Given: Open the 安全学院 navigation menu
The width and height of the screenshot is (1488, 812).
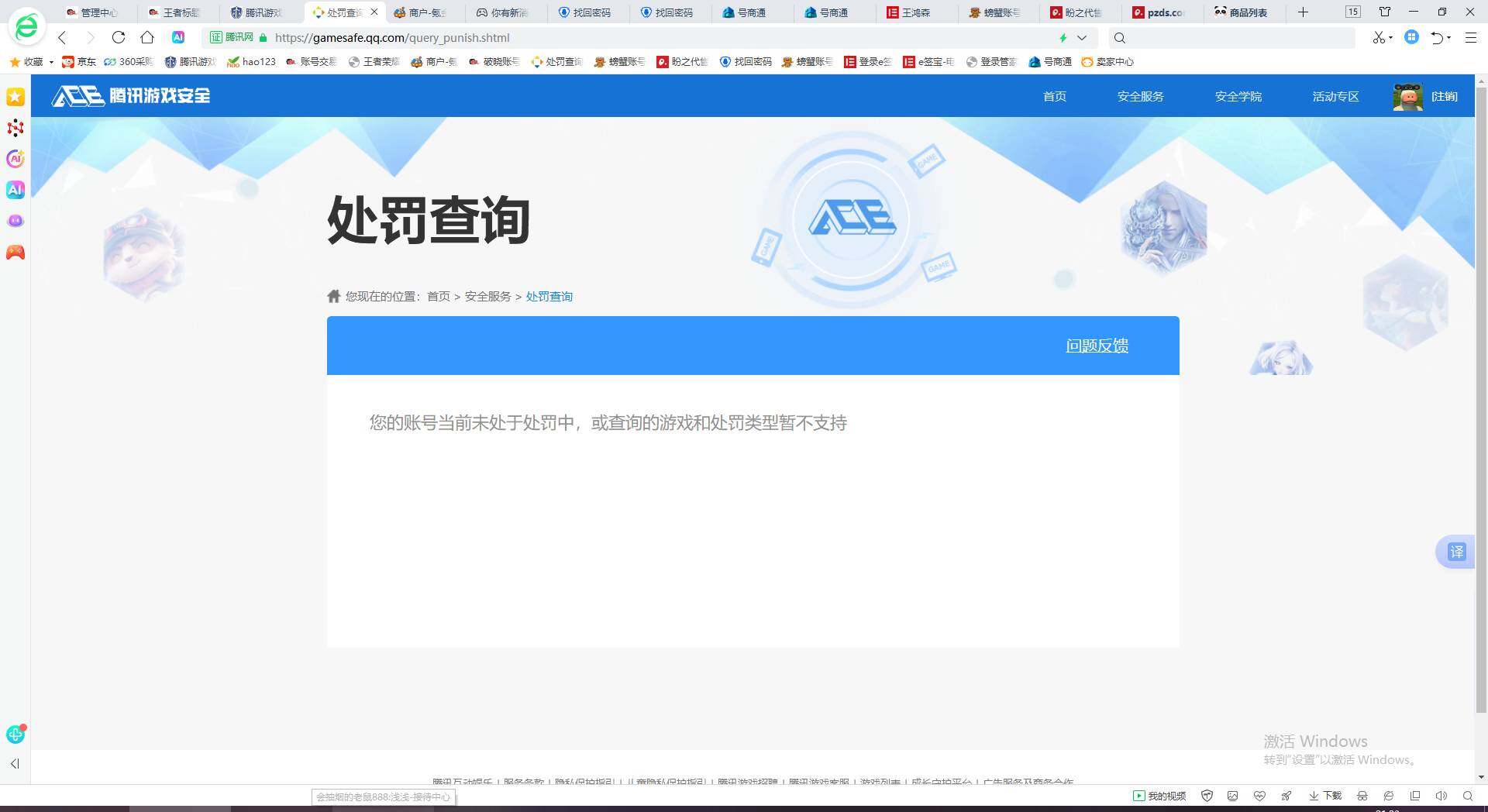Looking at the screenshot, I should click(1238, 96).
